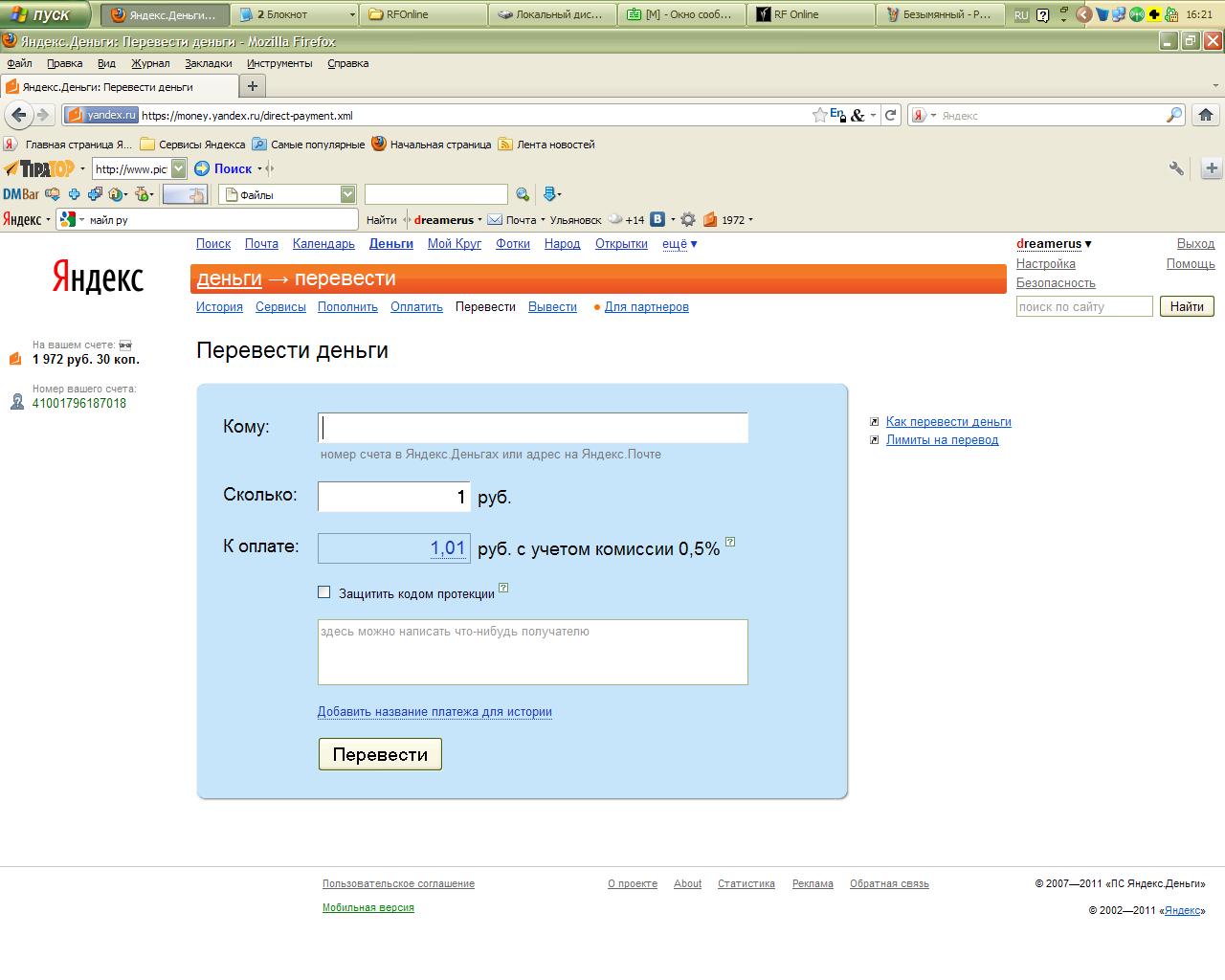Click the wrench settings icon on TipaTop toolbar
Screen dimensions: 1225x980
pos(1176,168)
